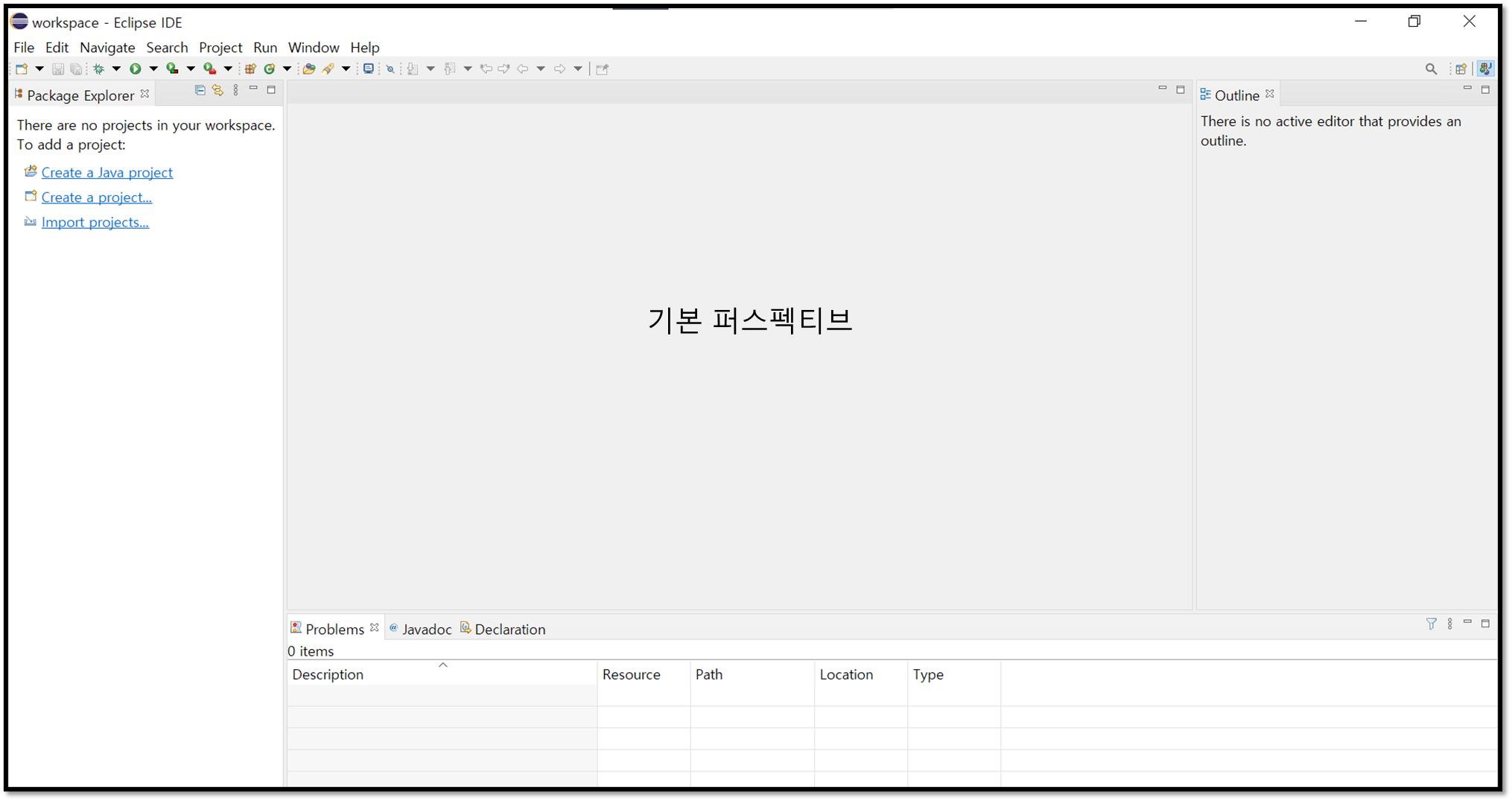
Task: Click the Debug bug icon
Action: pyautogui.click(x=98, y=69)
